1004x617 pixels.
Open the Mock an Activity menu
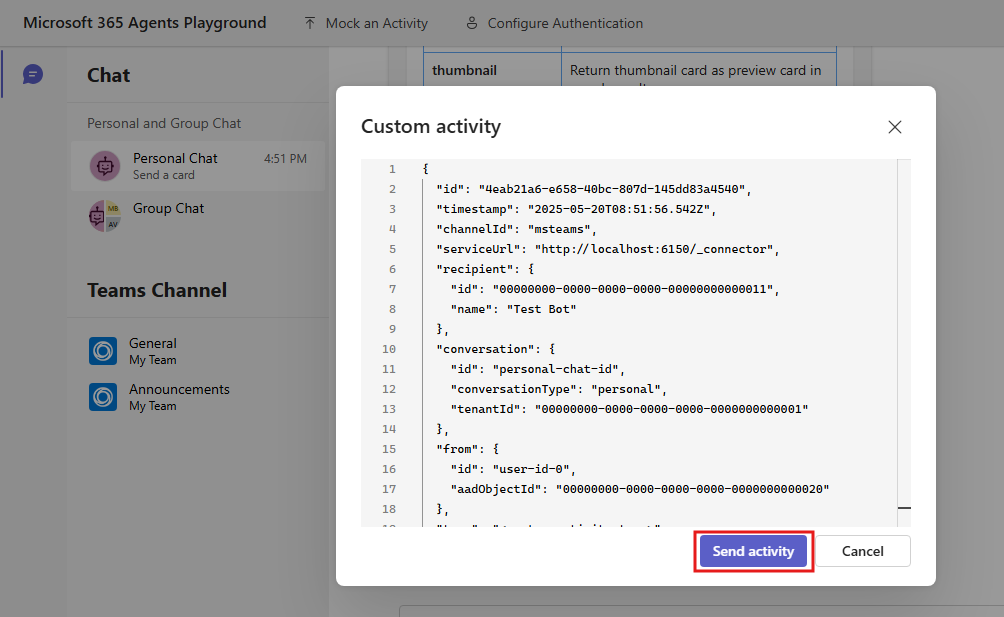pos(366,23)
